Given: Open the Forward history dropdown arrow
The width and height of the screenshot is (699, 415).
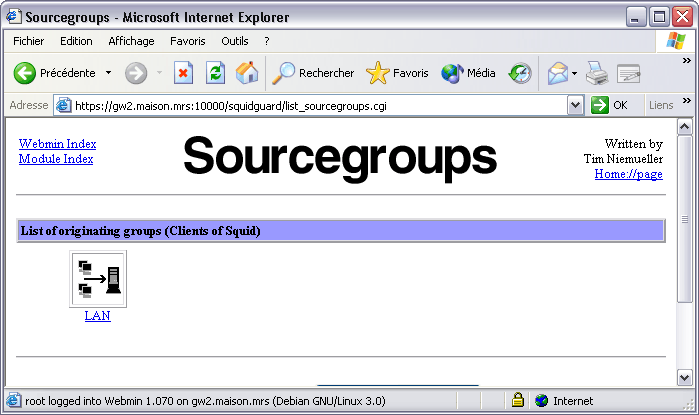Looking at the screenshot, I should [x=159, y=73].
